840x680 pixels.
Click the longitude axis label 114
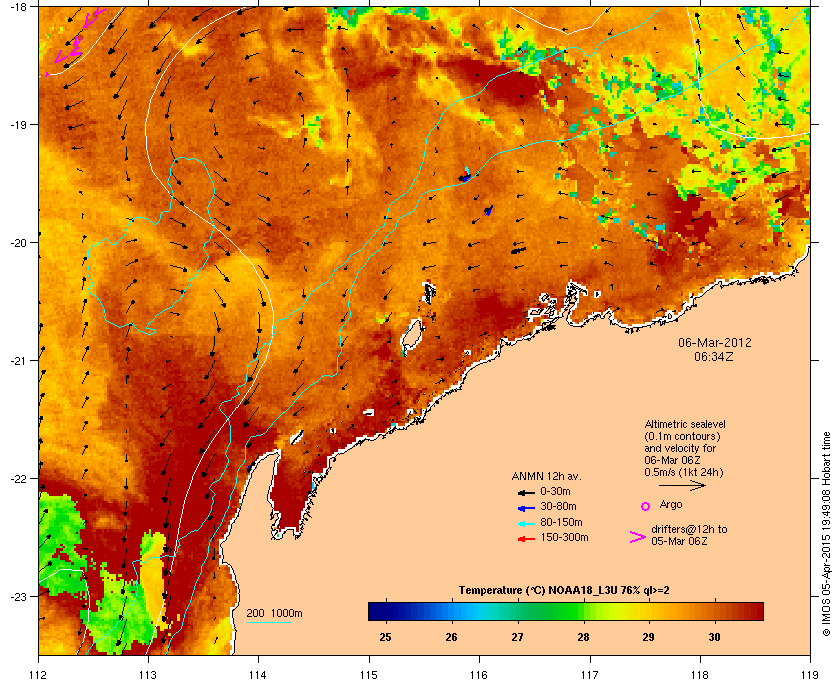258,674
